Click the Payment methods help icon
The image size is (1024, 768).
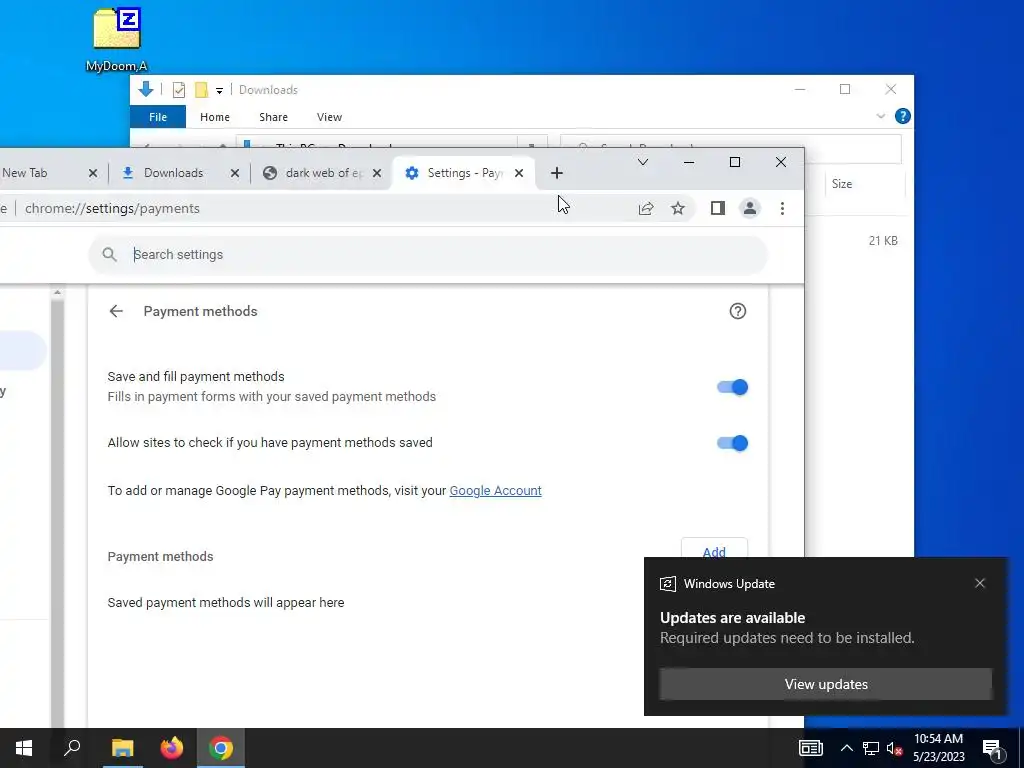(x=737, y=311)
